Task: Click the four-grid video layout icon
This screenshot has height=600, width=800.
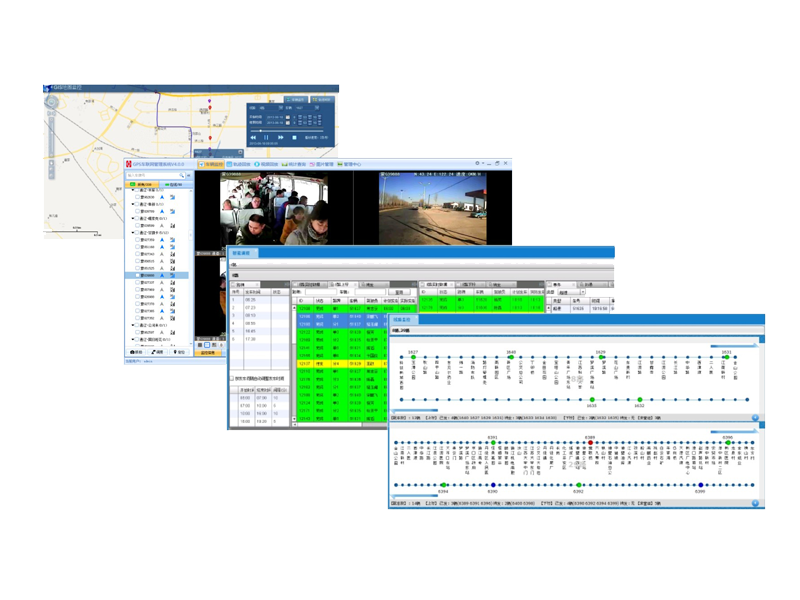Action: [x=207, y=345]
